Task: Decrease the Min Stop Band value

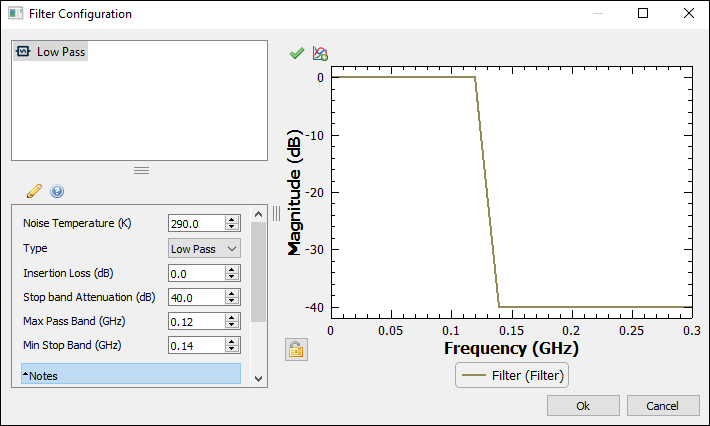Action: (x=232, y=349)
